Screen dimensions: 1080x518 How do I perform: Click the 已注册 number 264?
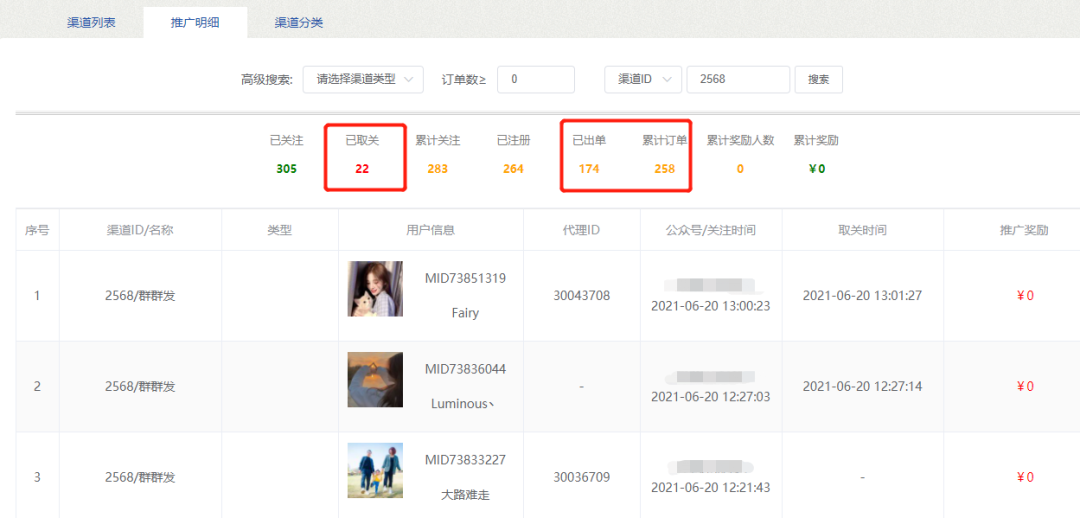(513, 169)
